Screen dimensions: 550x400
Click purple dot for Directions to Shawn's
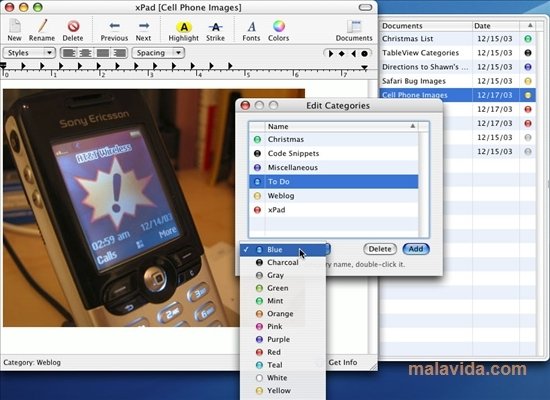(528, 67)
